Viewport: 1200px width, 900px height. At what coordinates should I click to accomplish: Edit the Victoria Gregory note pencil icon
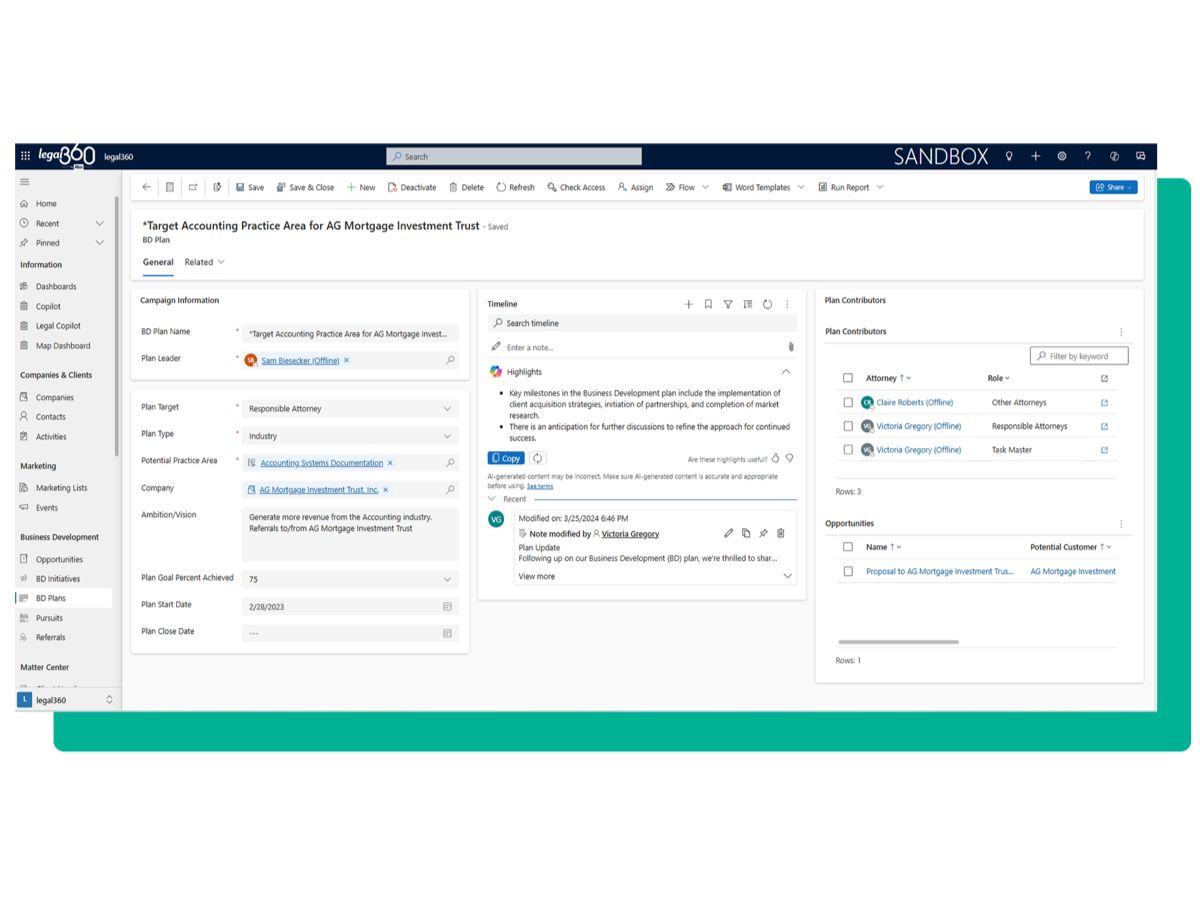[x=729, y=534]
